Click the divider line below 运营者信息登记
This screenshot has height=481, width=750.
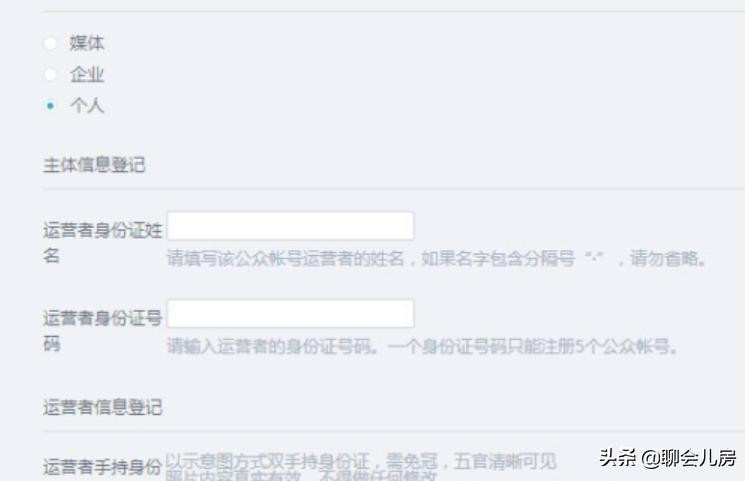394,431
